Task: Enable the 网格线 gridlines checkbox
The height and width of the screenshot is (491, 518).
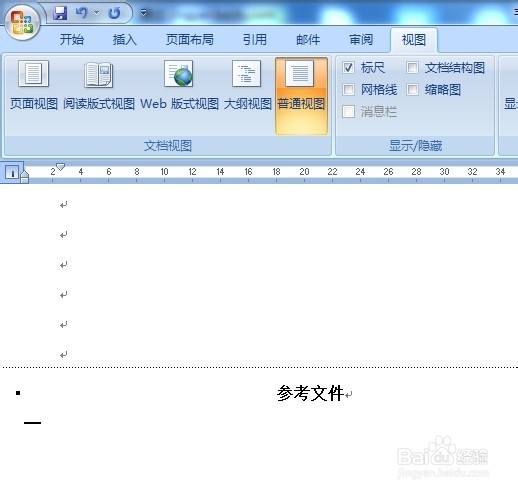Action: point(348,90)
